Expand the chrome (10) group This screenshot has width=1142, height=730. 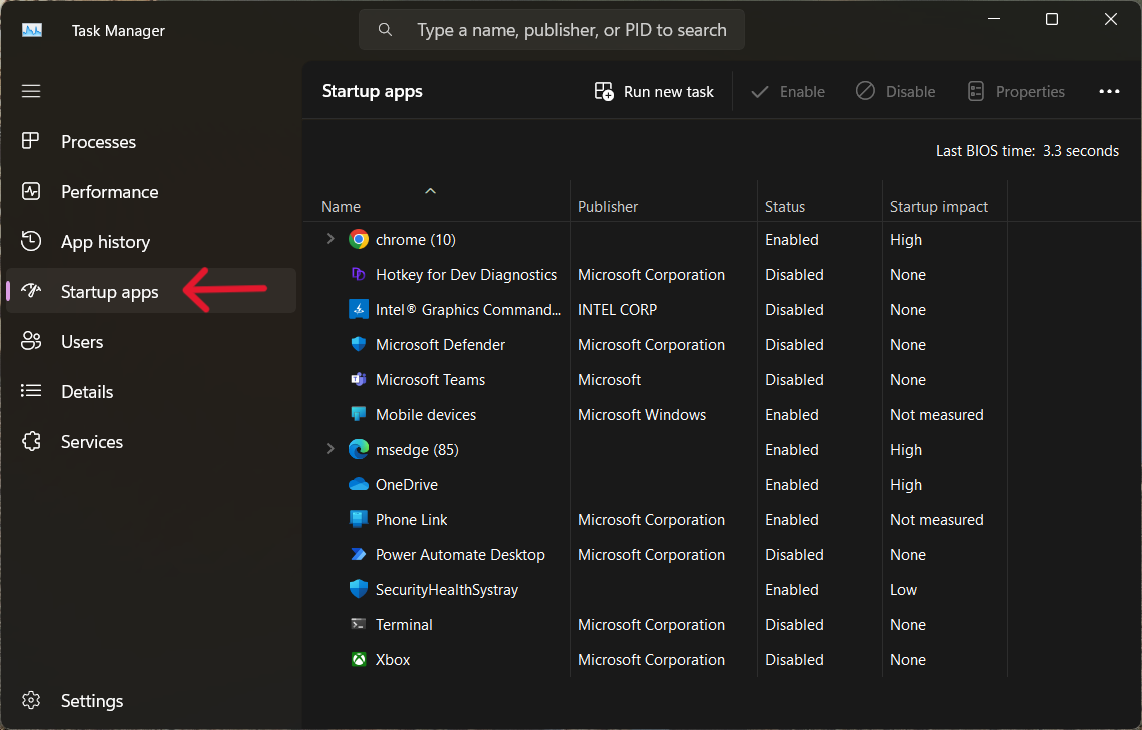[x=330, y=239]
